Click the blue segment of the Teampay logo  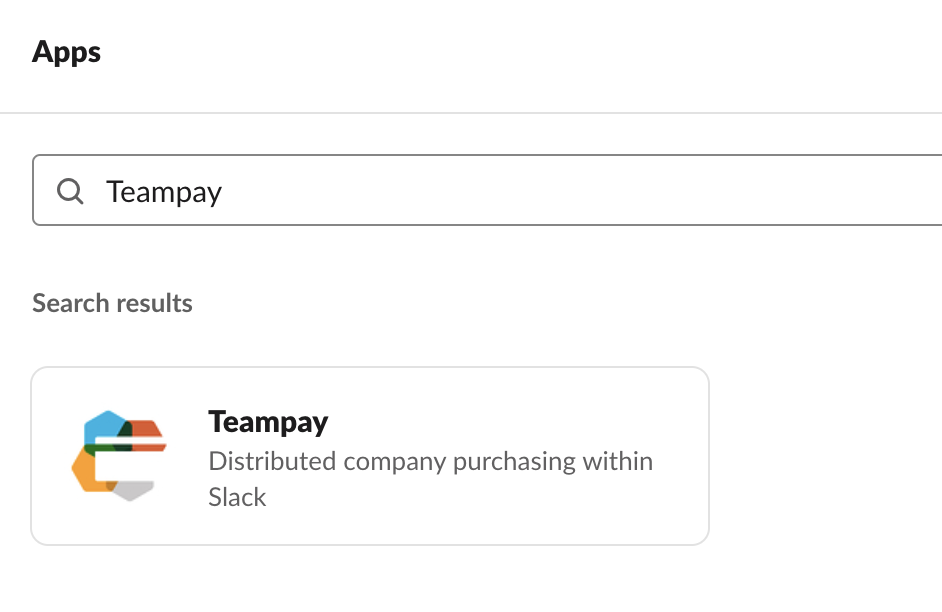(105, 424)
